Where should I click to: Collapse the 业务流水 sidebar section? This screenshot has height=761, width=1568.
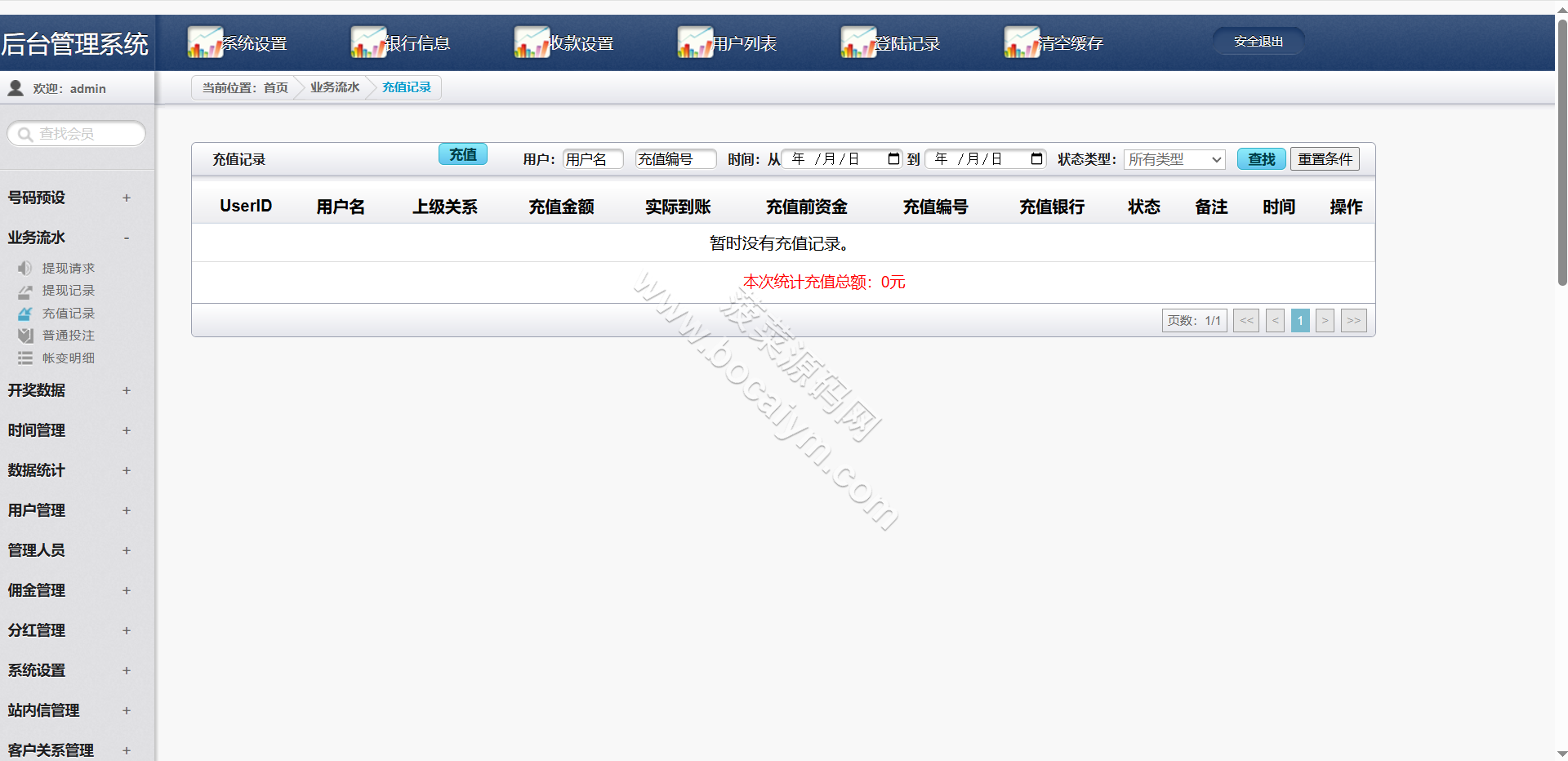pyautogui.click(x=127, y=238)
